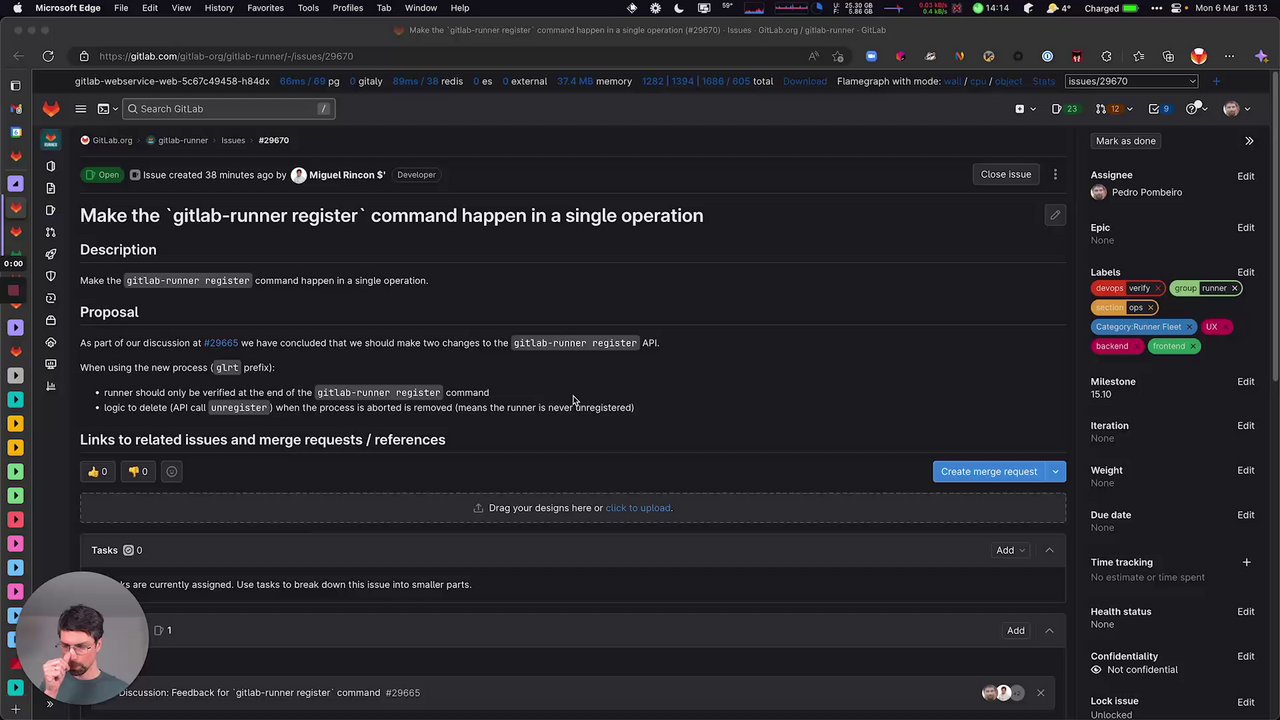
Task: Open assigned issues counter showing 23
Action: pyautogui.click(x=1065, y=108)
